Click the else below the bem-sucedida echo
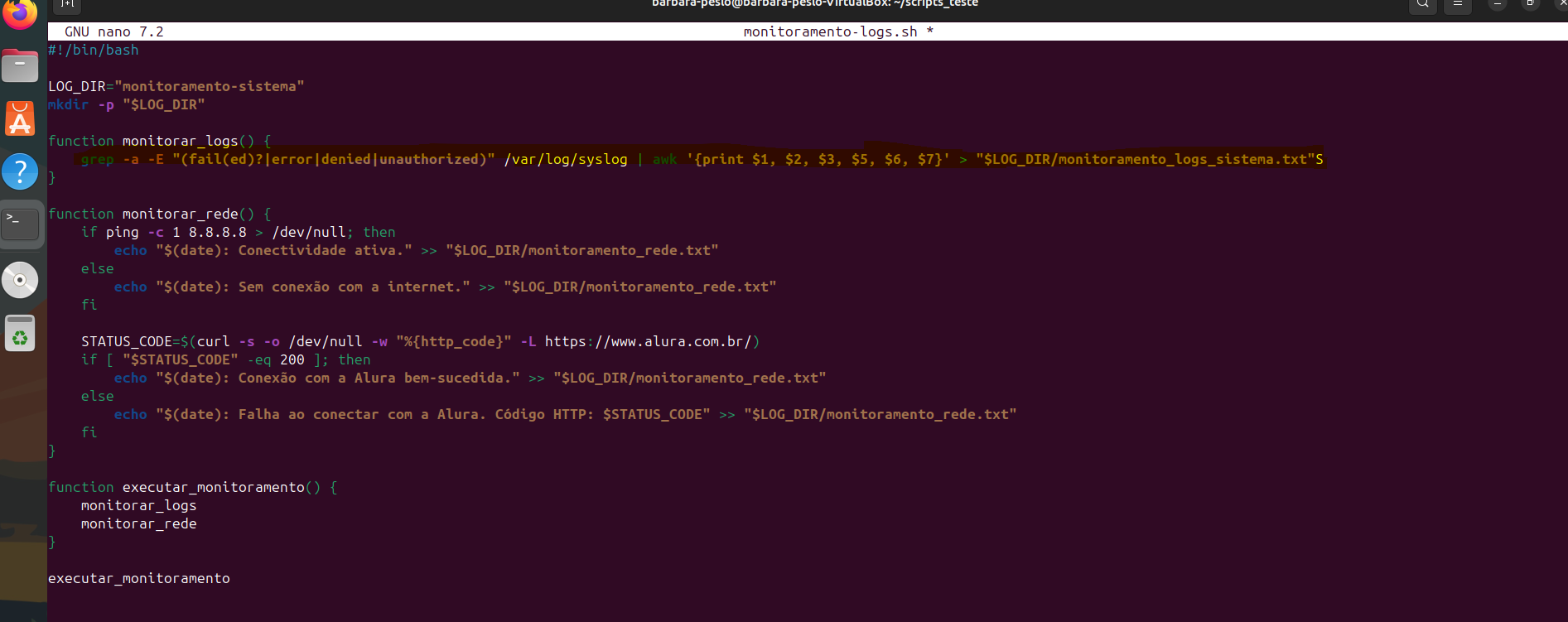The width and height of the screenshot is (1568, 622). [98, 396]
